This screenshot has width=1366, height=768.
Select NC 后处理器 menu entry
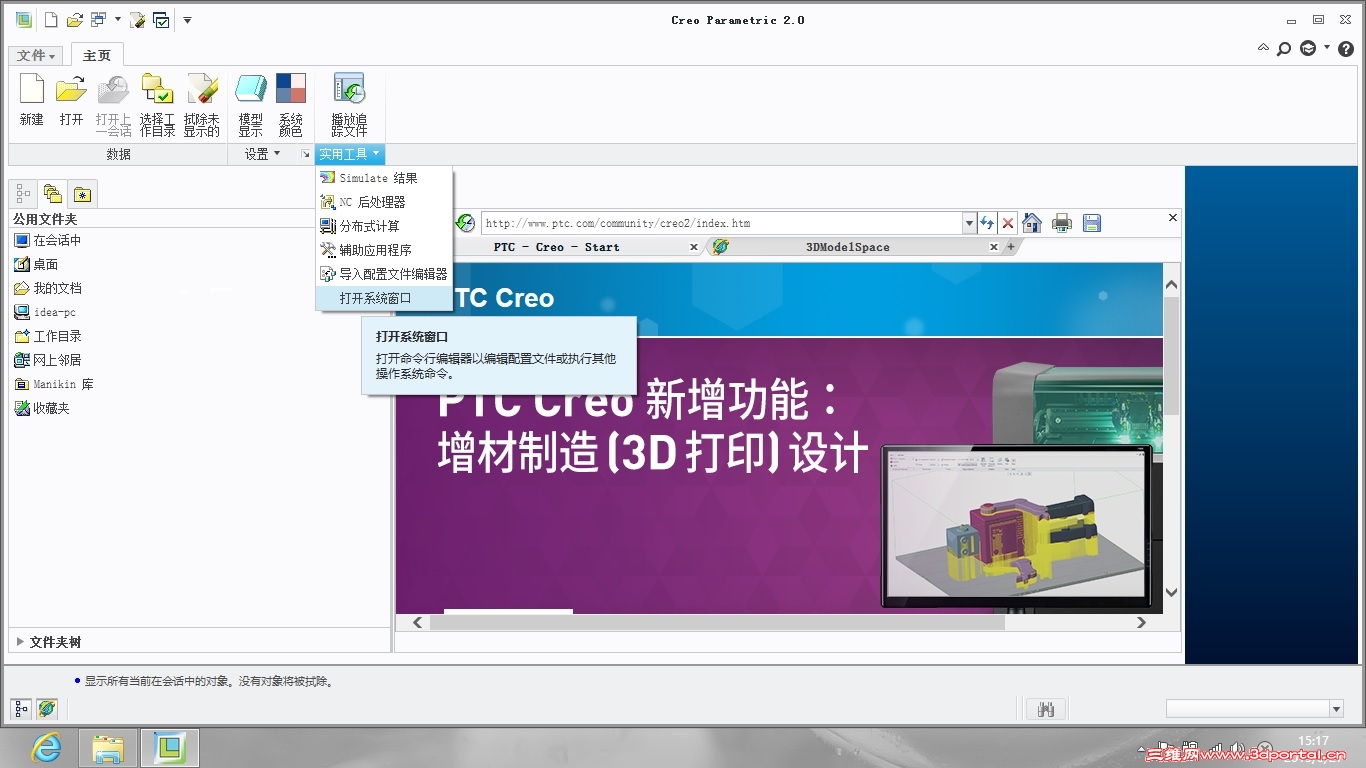[x=384, y=202]
